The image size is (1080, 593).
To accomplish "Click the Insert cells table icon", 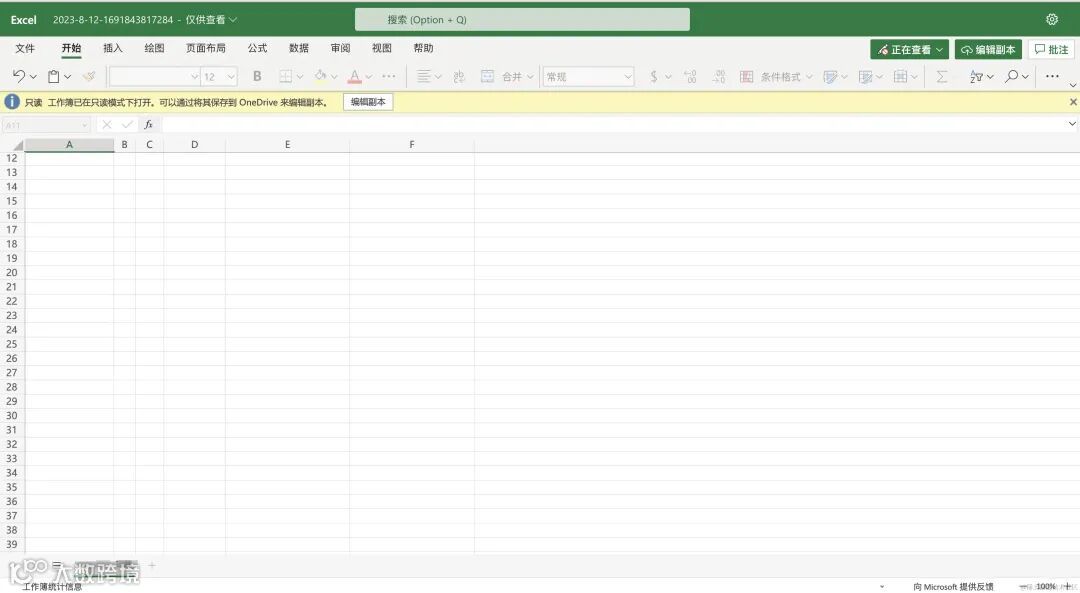I will [900, 76].
